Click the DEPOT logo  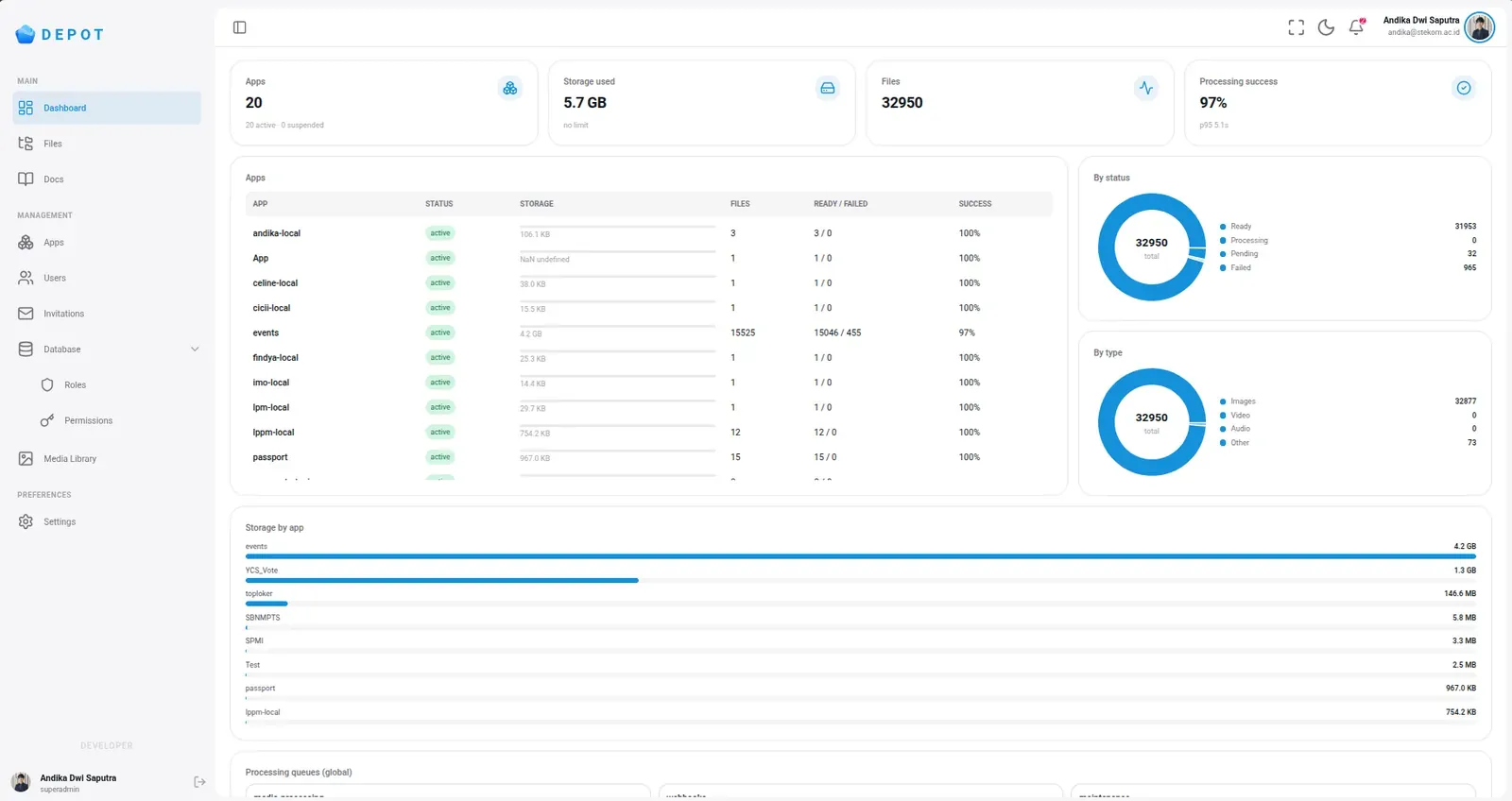coord(60,35)
